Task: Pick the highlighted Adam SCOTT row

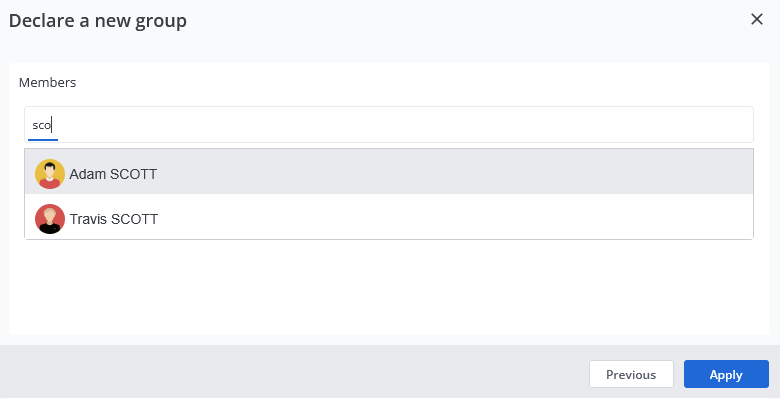Action: pos(389,172)
